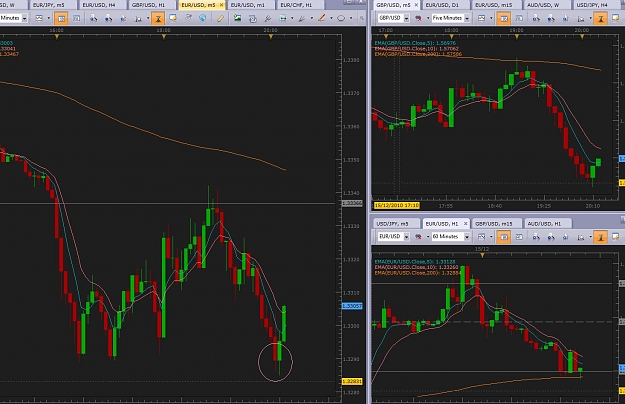The height and width of the screenshot is (404, 625).
Task: Click the 20:00 time marker triangle on the left chart
Action: tap(271, 37)
